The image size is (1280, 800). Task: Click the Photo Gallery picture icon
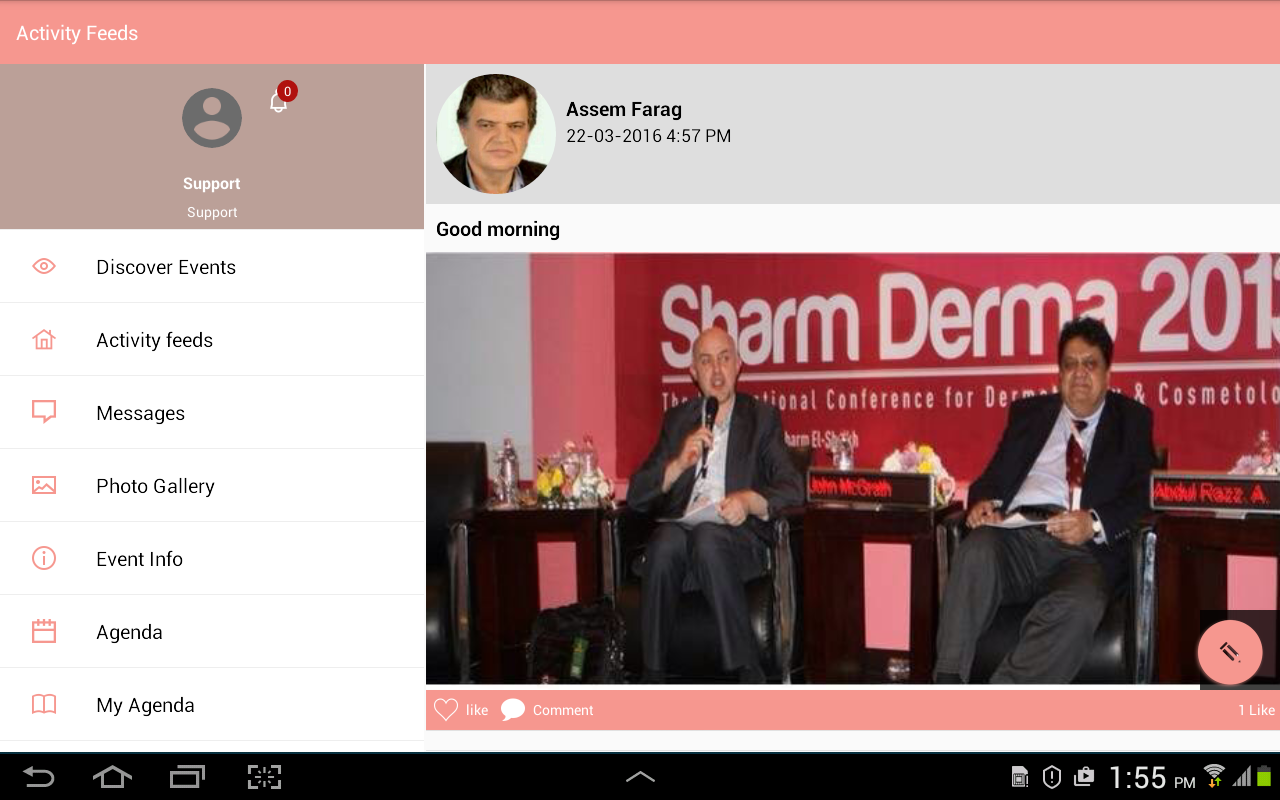click(44, 485)
